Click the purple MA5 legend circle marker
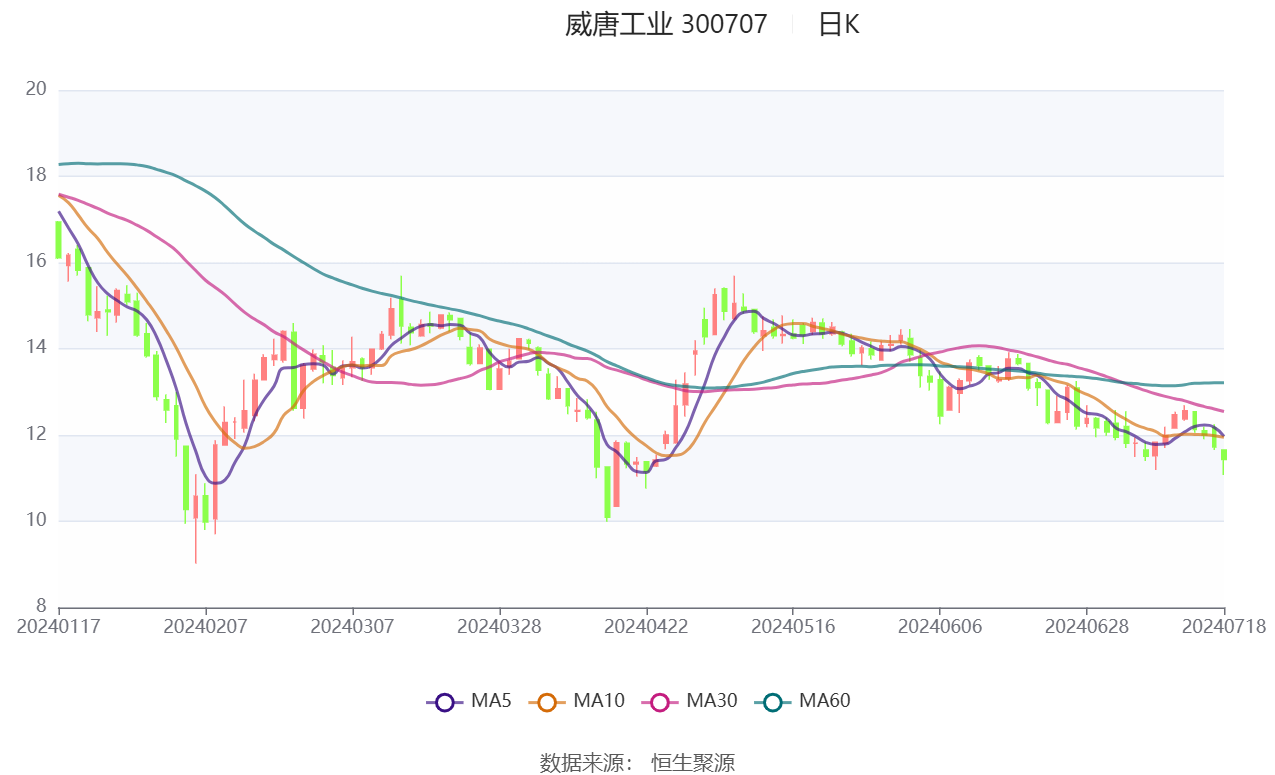Screen dimensions: 1275x775 445,702
